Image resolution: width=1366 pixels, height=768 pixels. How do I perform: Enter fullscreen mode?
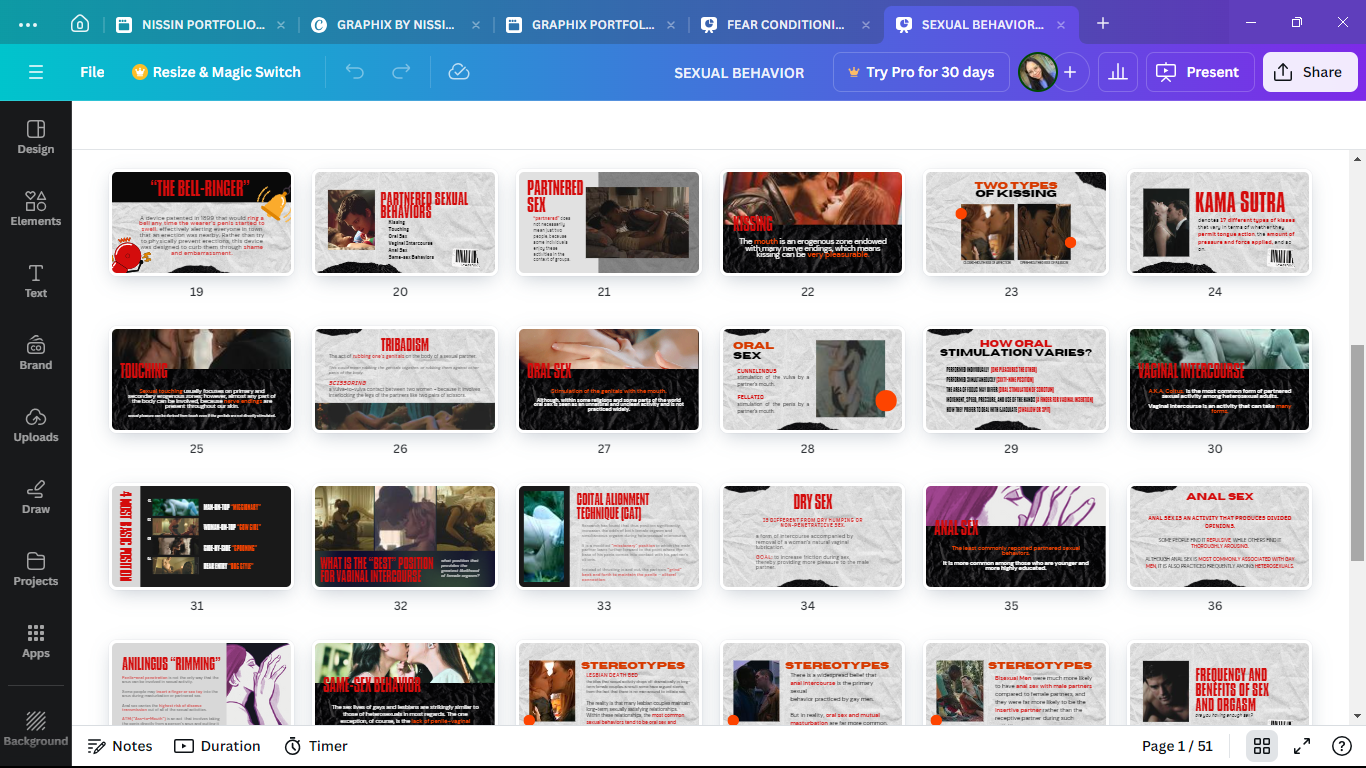(x=1302, y=746)
